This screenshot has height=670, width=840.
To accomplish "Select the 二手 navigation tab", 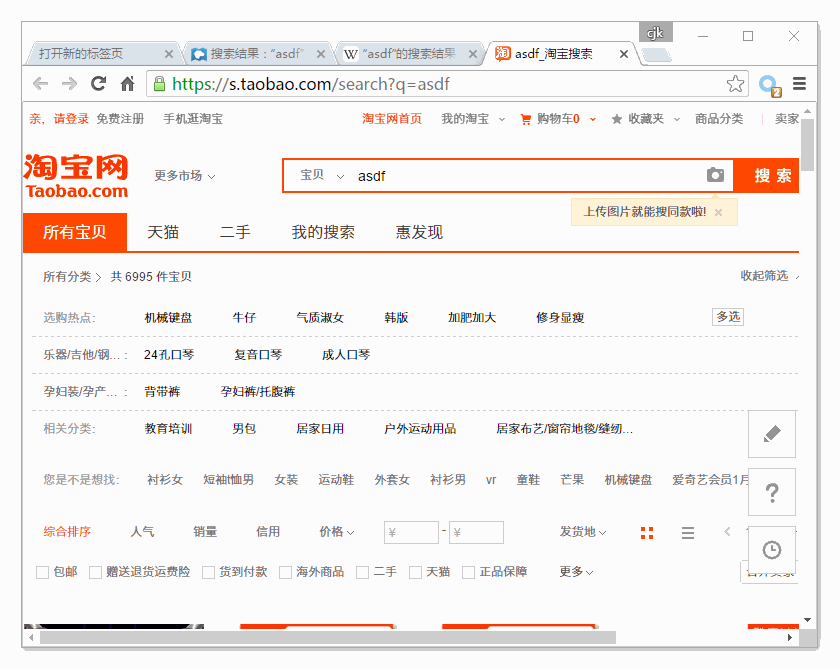I will coord(235,232).
